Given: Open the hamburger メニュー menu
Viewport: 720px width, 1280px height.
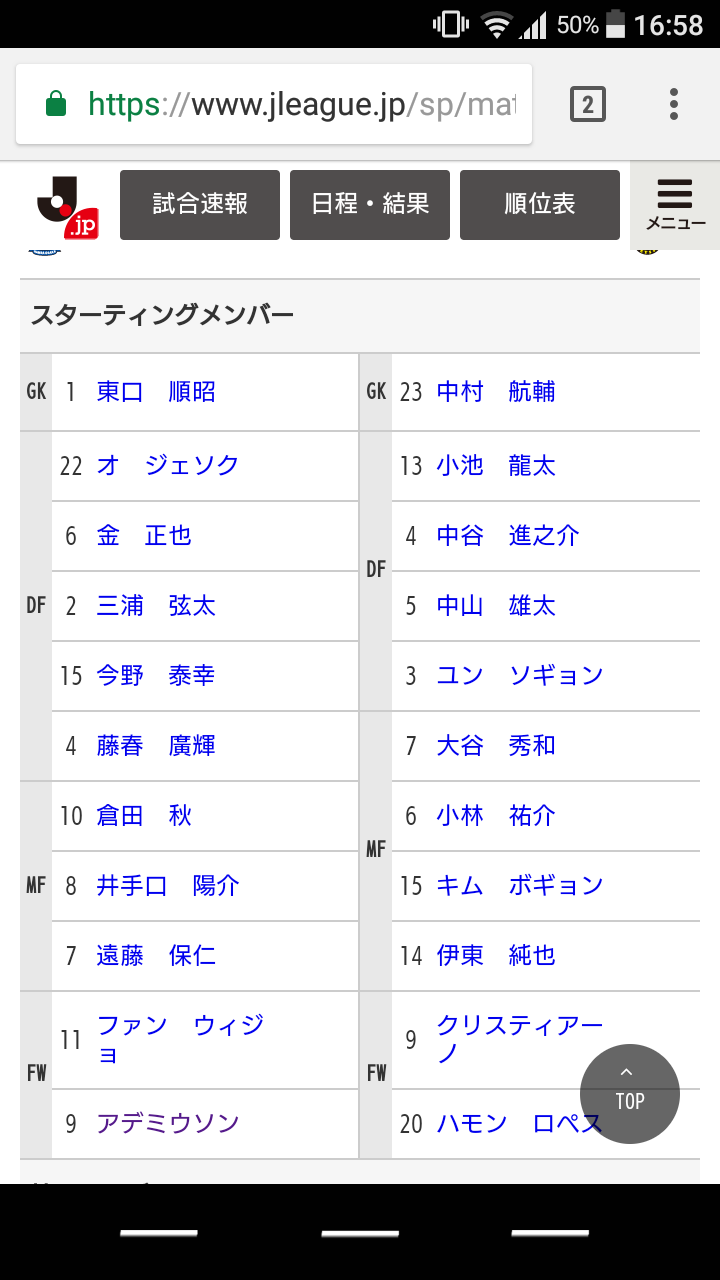Looking at the screenshot, I should 675,205.
